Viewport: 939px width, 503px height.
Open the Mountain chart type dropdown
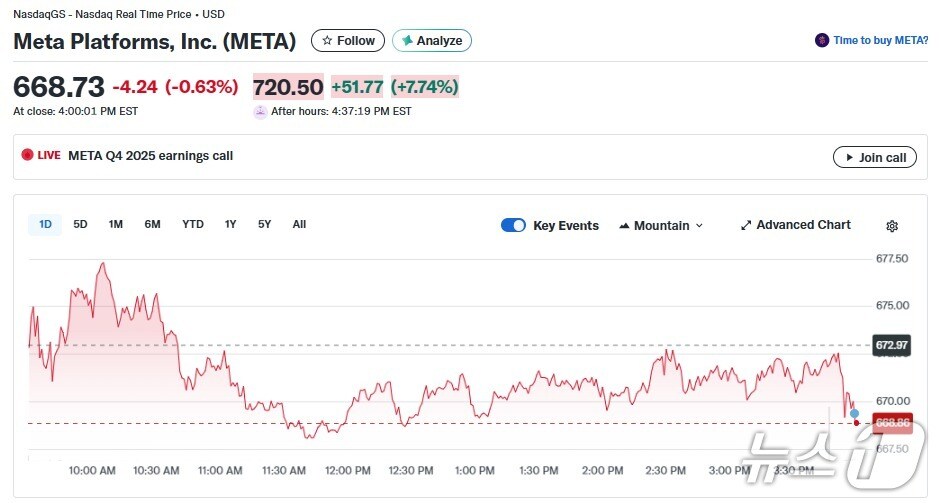point(661,226)
